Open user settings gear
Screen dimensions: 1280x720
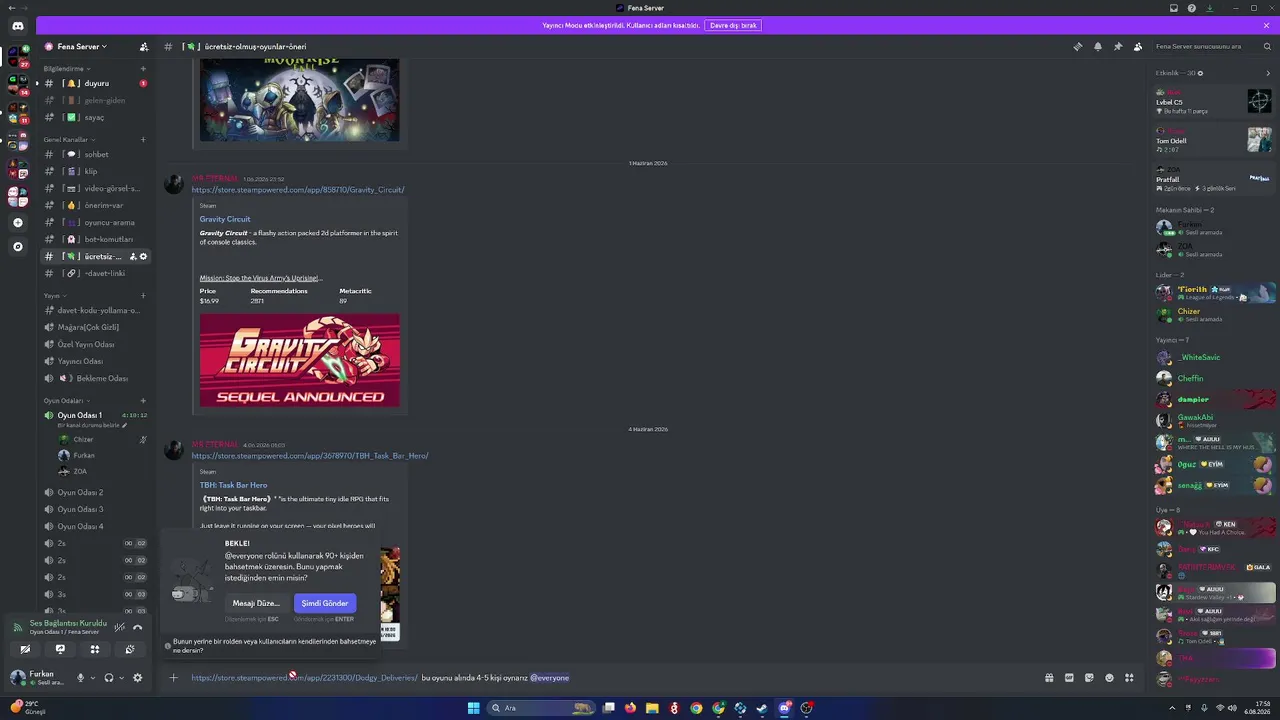pyautogui.click(x=138, y=678)
